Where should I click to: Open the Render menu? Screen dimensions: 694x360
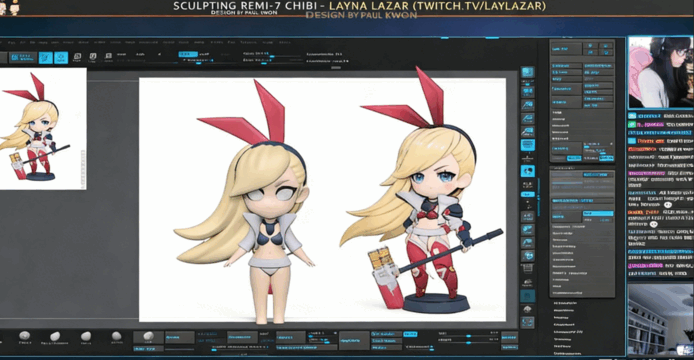[x=168, y=43]
